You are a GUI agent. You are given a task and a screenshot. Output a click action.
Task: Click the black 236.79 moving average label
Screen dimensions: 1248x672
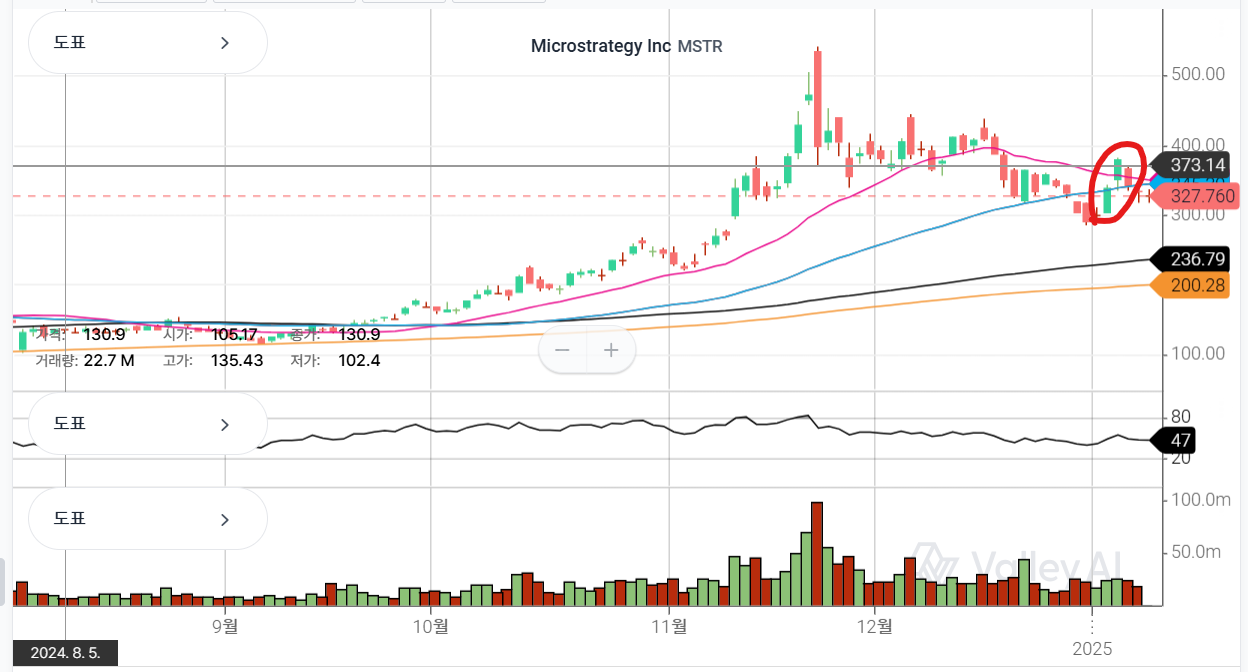coord(1197,259)
